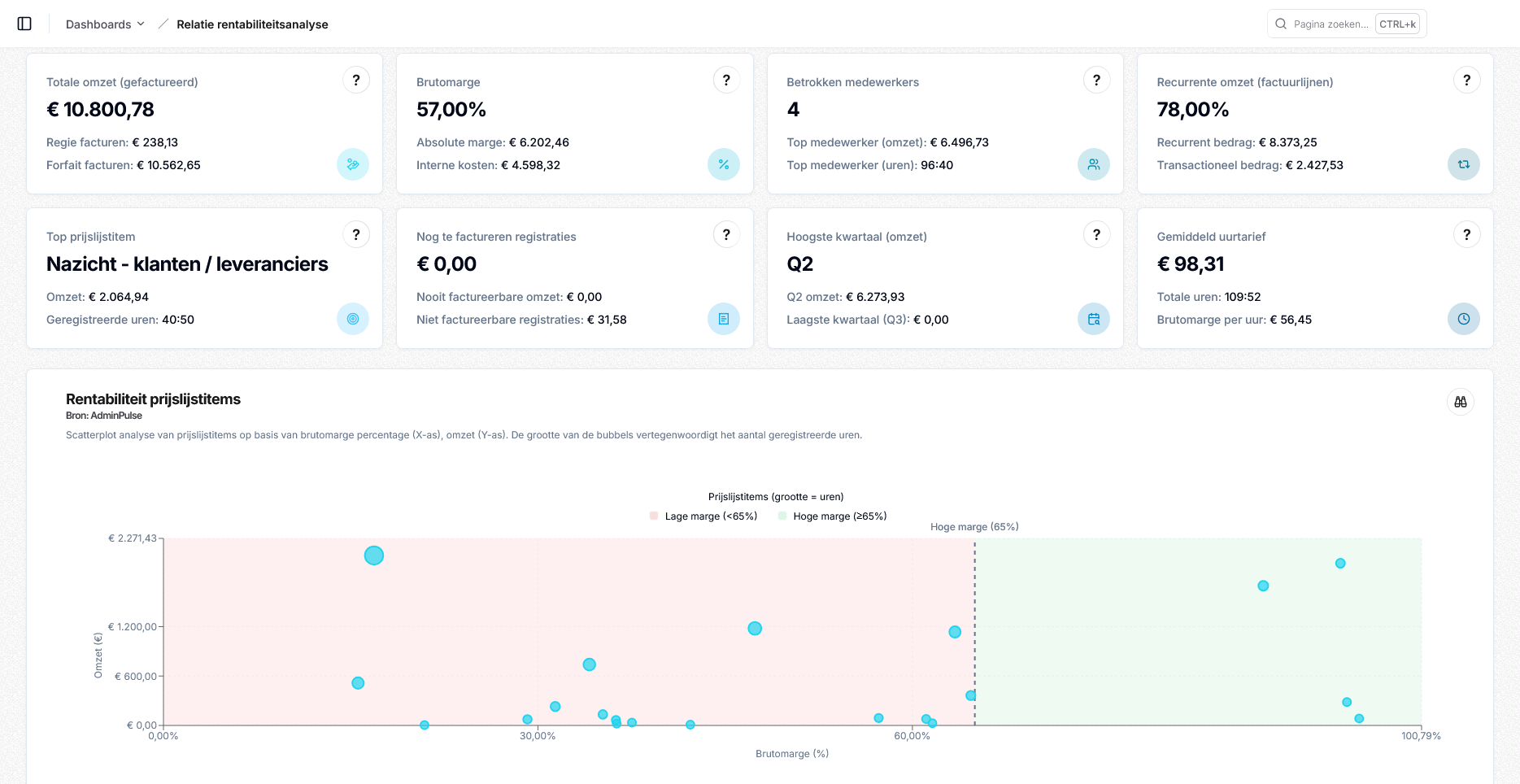The image size is (1520, 784).
Task: Click the recurring arrows icon
Action: coord(1463,164)
